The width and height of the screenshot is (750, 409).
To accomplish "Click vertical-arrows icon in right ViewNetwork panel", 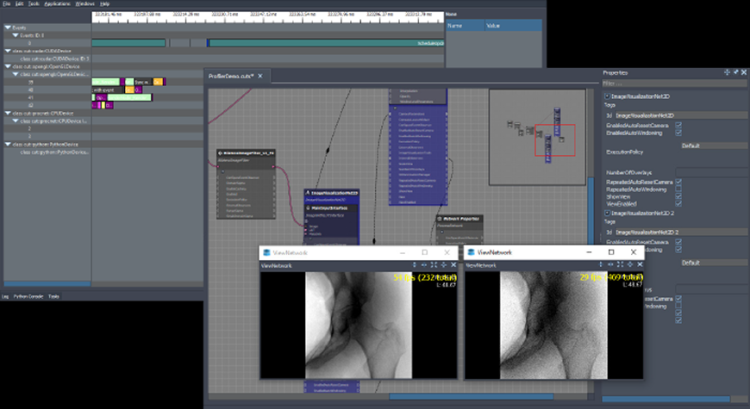I will pyautogui.click(x=601, y=265).
